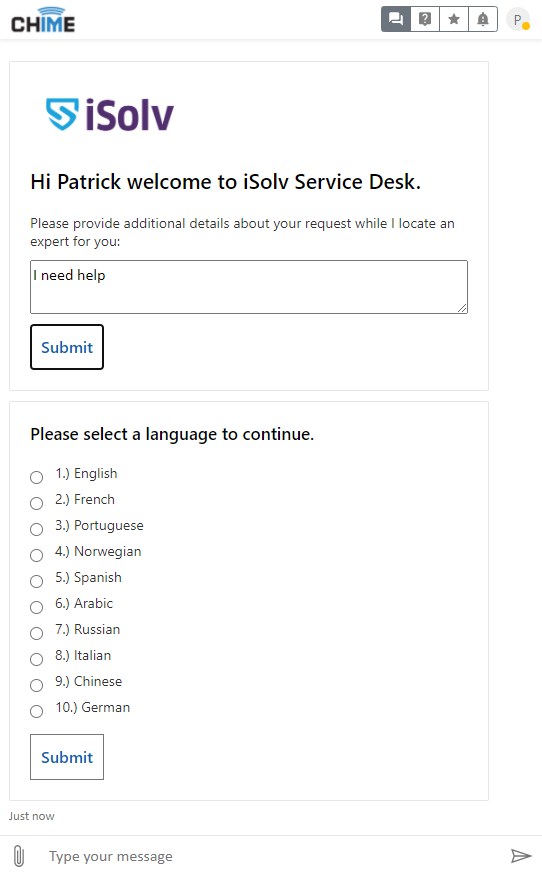Open the chat conversations icon

[396, 19]
